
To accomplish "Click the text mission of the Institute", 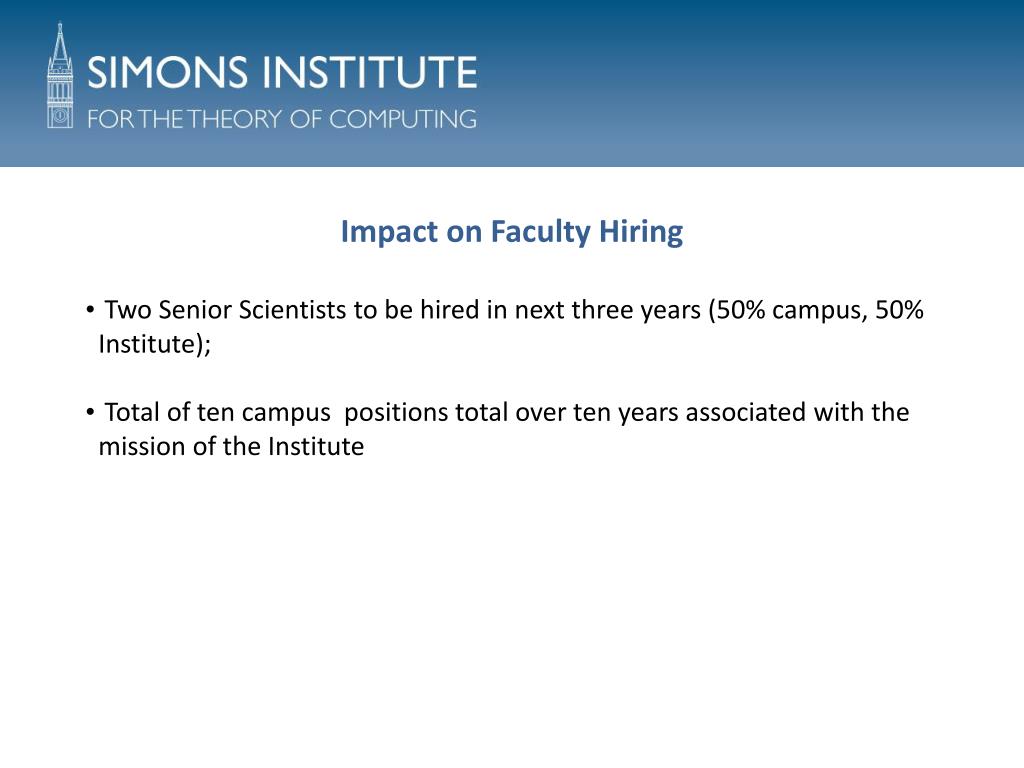I will (x=231, y=447).
